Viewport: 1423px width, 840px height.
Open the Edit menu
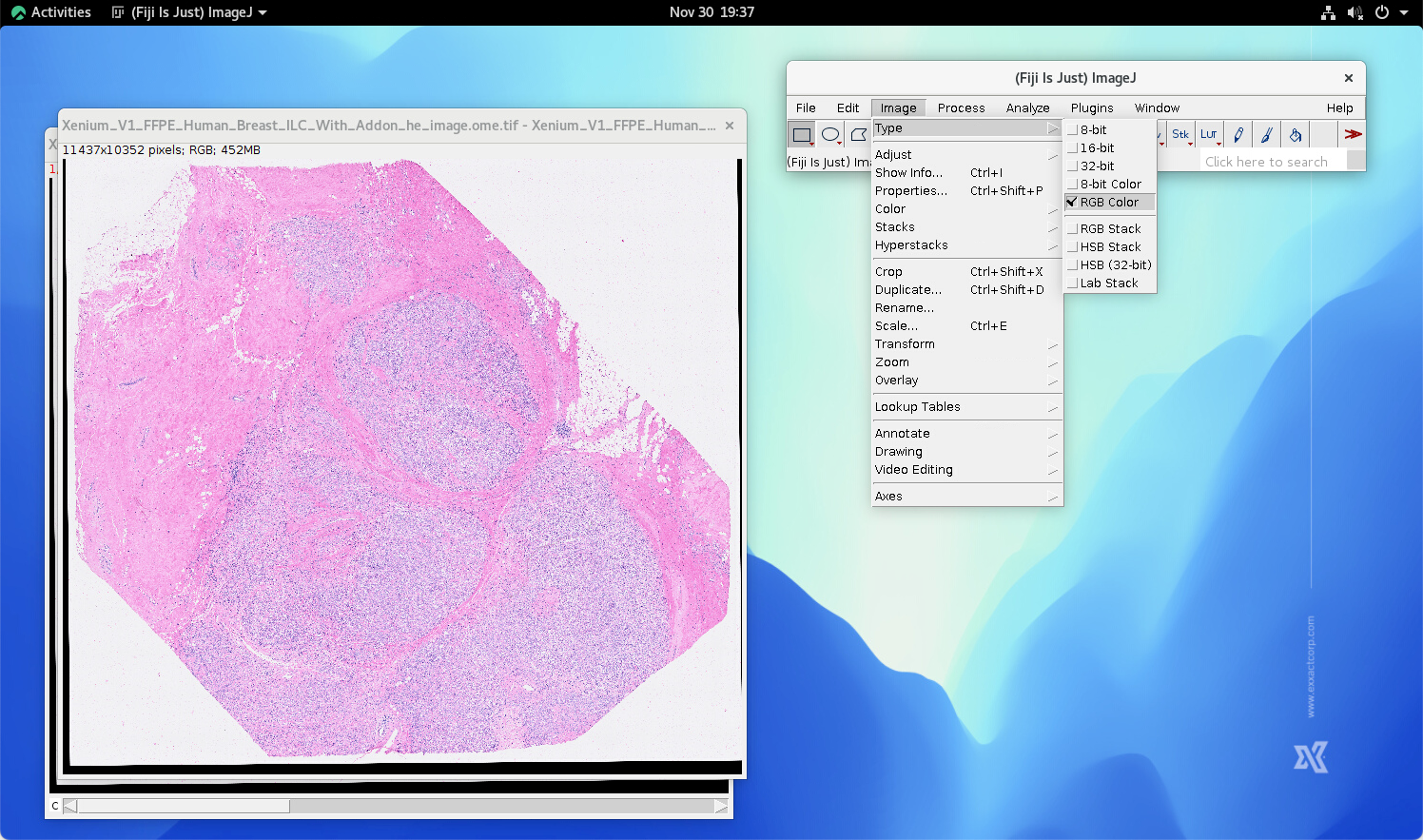[x=848, y=107]
